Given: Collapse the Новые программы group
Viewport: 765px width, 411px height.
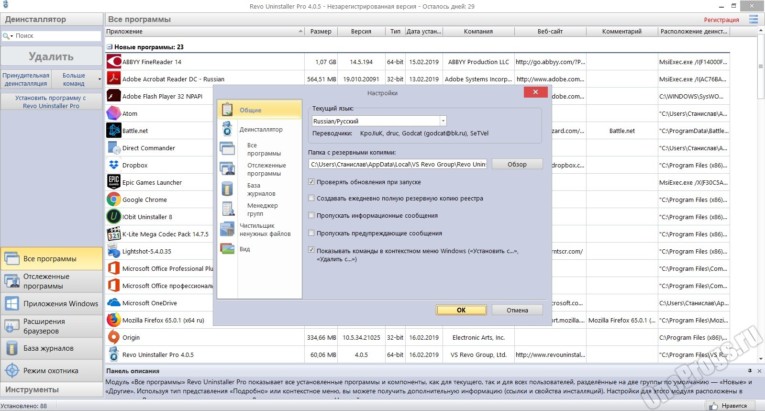Looking at the screenshot, I should tap(110, 47).
